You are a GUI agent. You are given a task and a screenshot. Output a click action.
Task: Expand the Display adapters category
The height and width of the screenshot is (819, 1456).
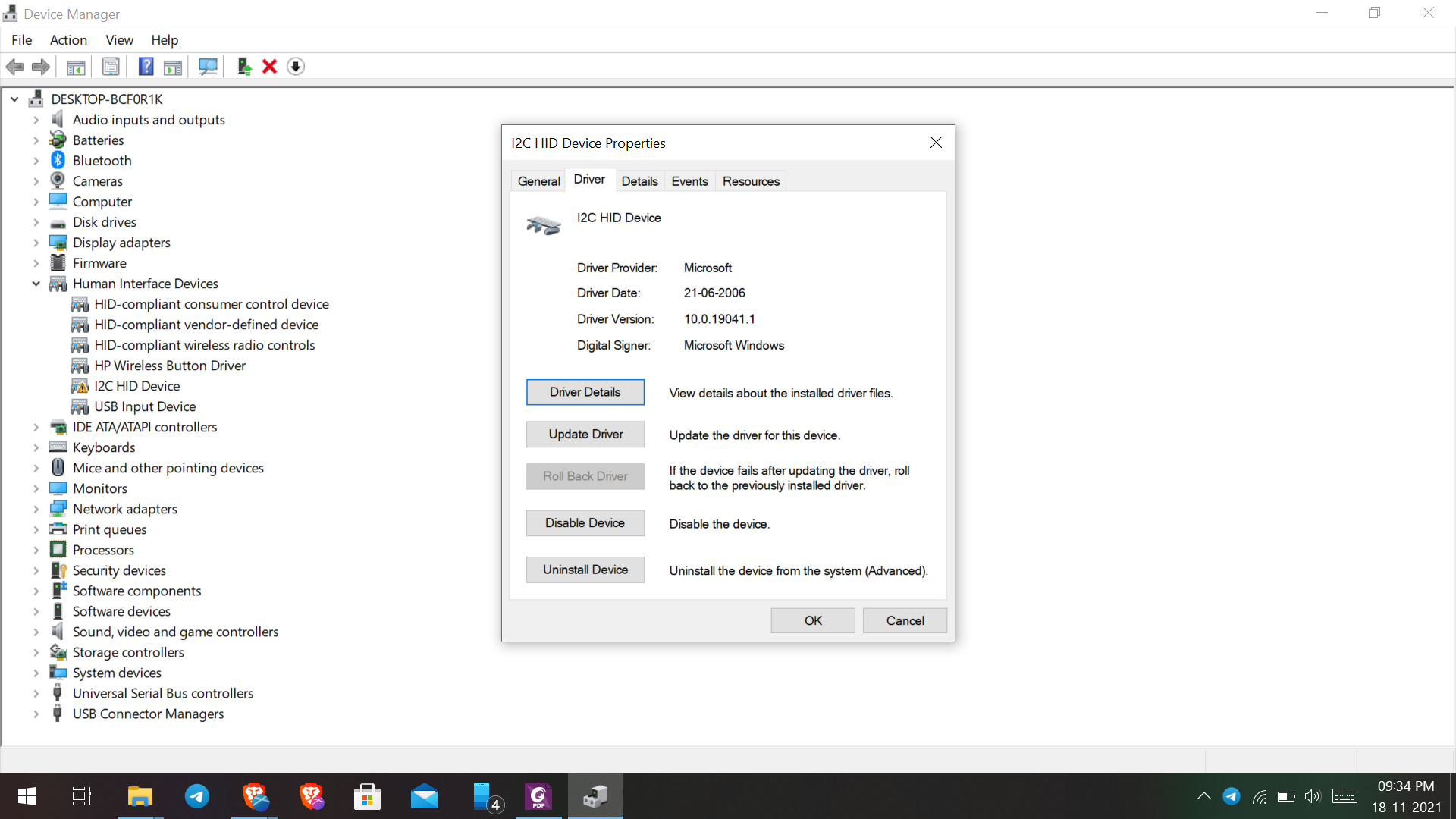(36, 243)
